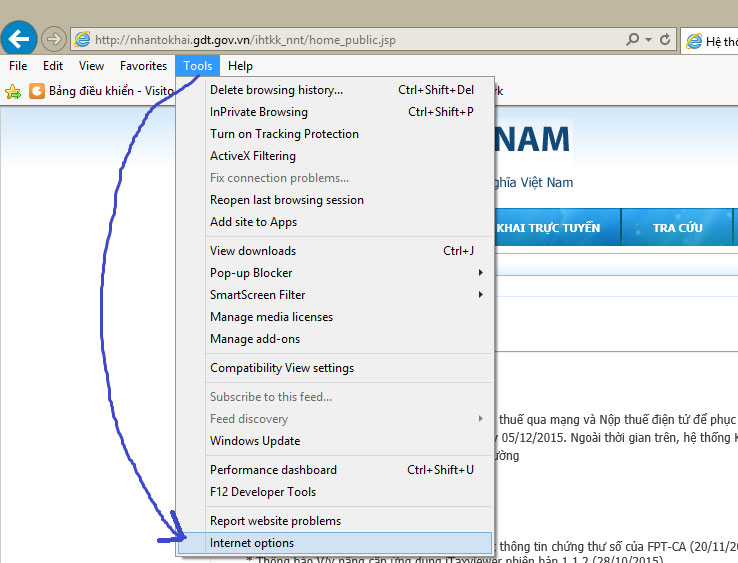This screenshot has width=738, height=563.
Task: Click the Forward navigation arrow
Action: [54, 39]
